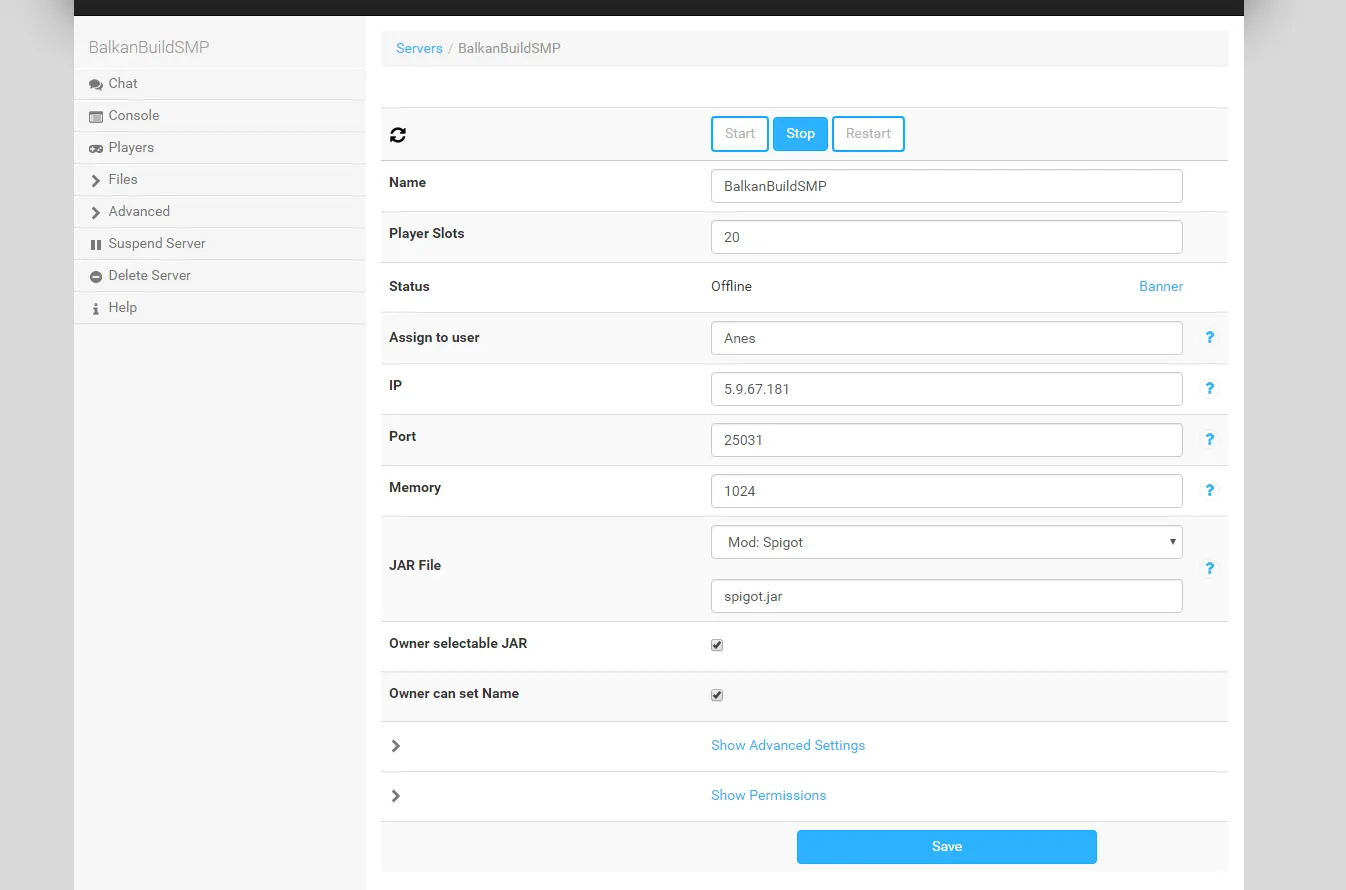Toggle the Owner can set Name checkbox
Viewport: 1346px width, 890px height.
click(717, 695)
